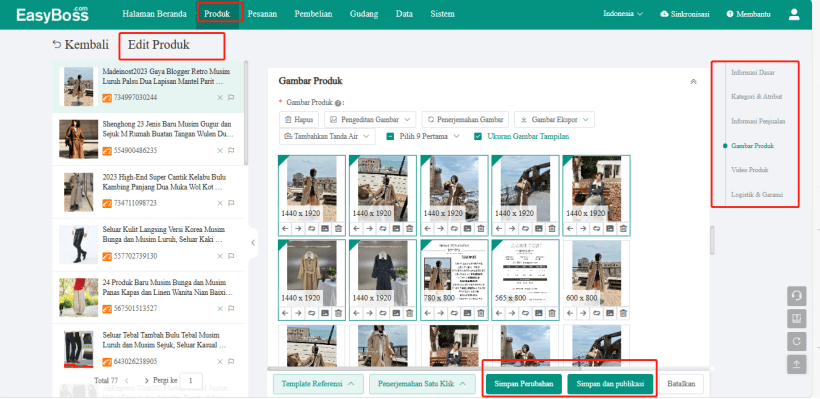Delete the first product image via trash icon
The image size is (820, 399).
[338, 229]
